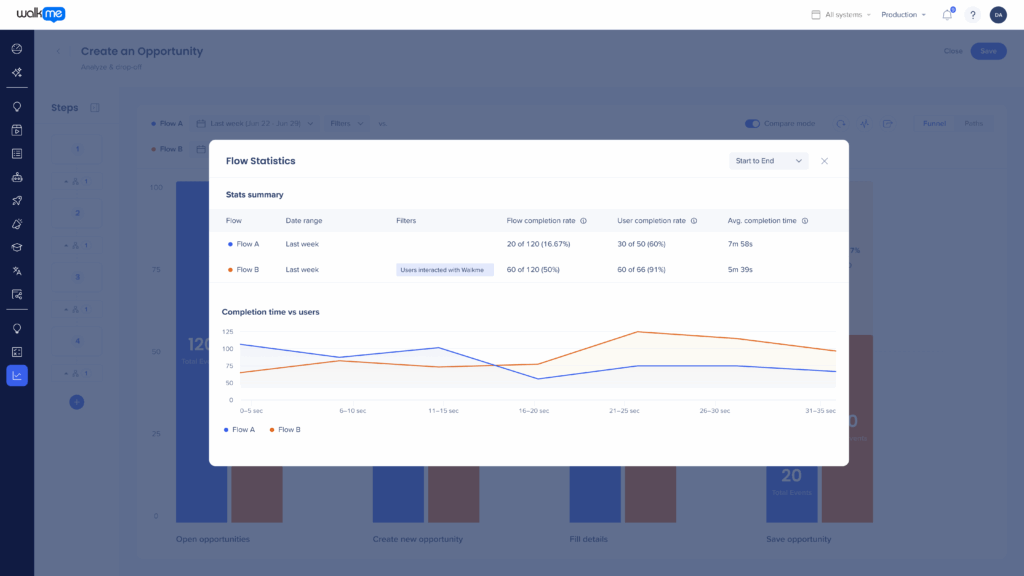Click the Completion time vs users heading
The height and width of the screenshot is (576, 1024).
click(270, 312)
